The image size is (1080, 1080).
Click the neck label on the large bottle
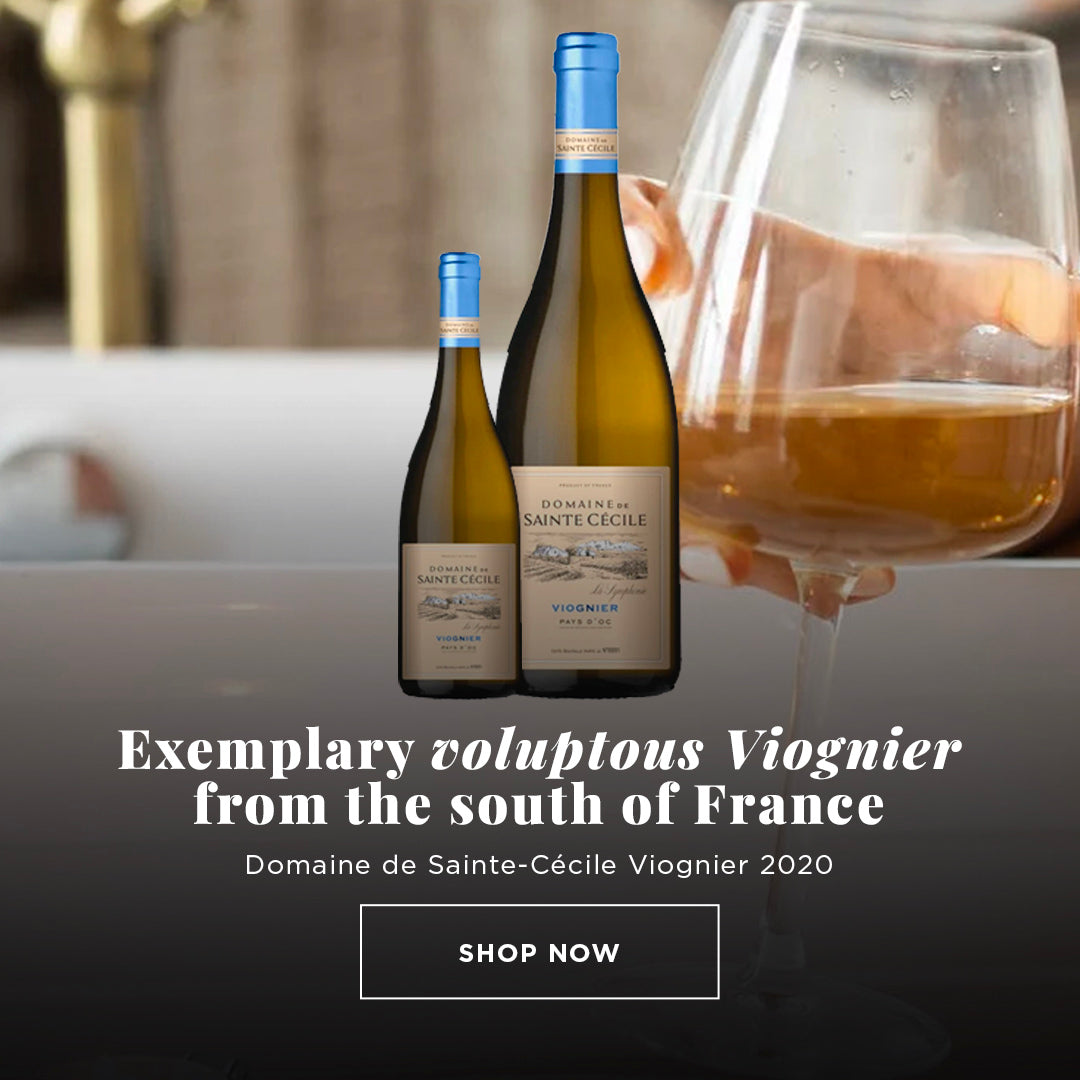tap(586, 144)
